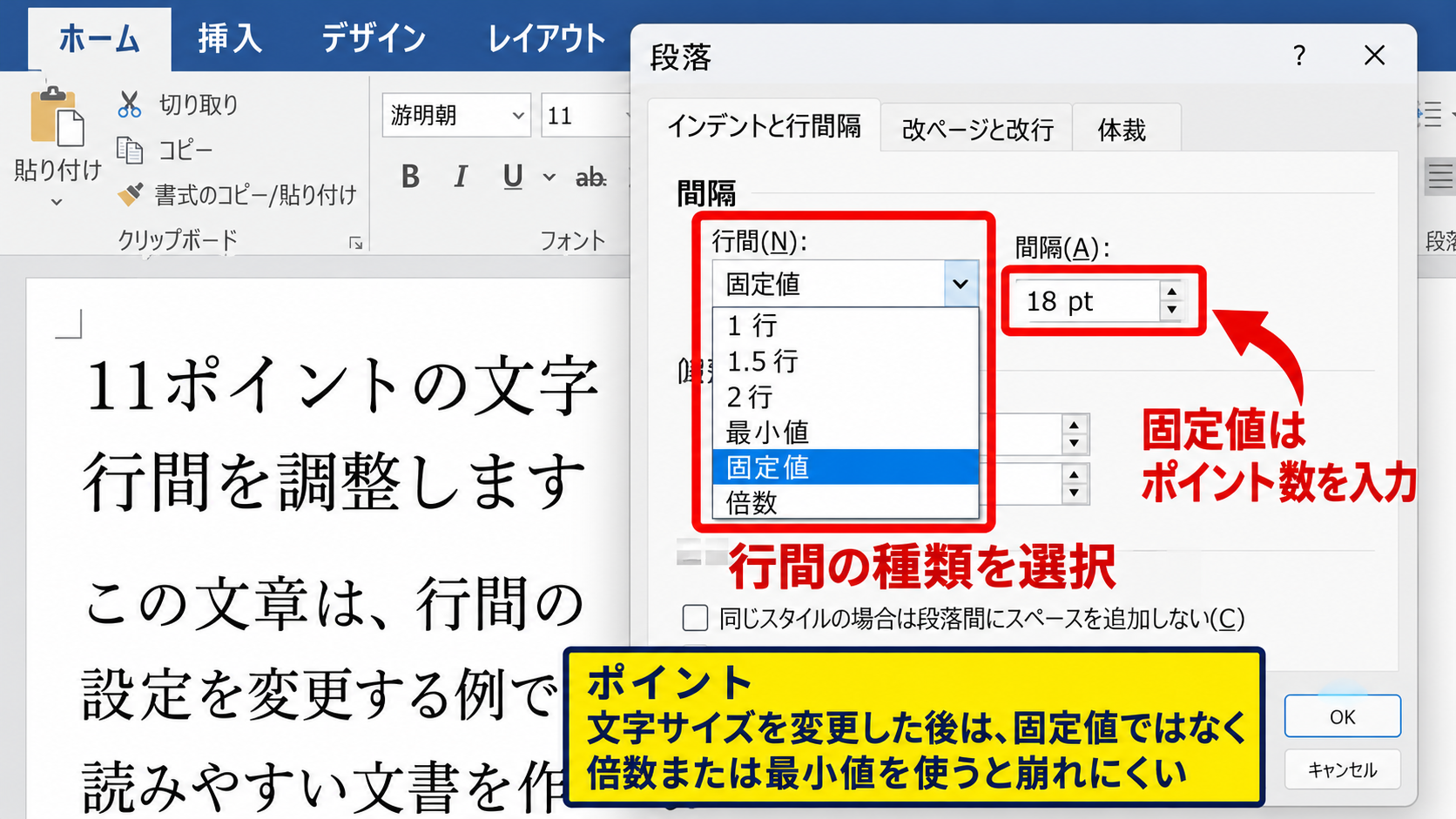This screenshot has width=1456, height=819.
Task: Click the heading text 11ポイントの文字
Action: (x=343, y=385)
